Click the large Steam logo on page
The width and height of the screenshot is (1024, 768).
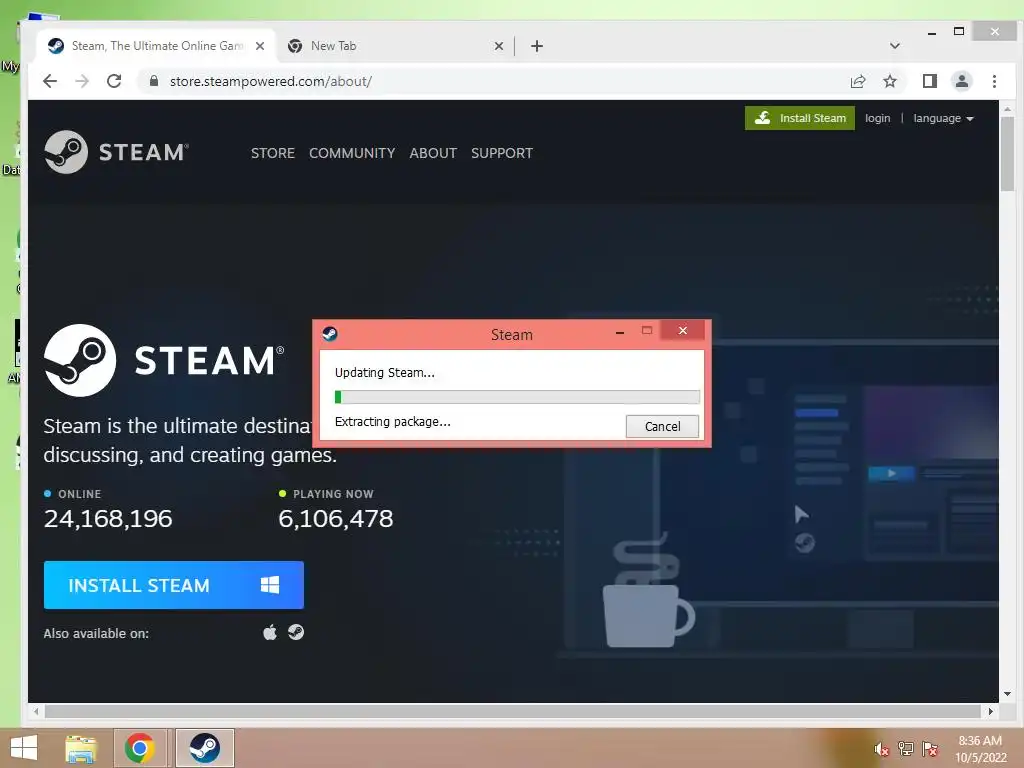[x=164, y=360]
